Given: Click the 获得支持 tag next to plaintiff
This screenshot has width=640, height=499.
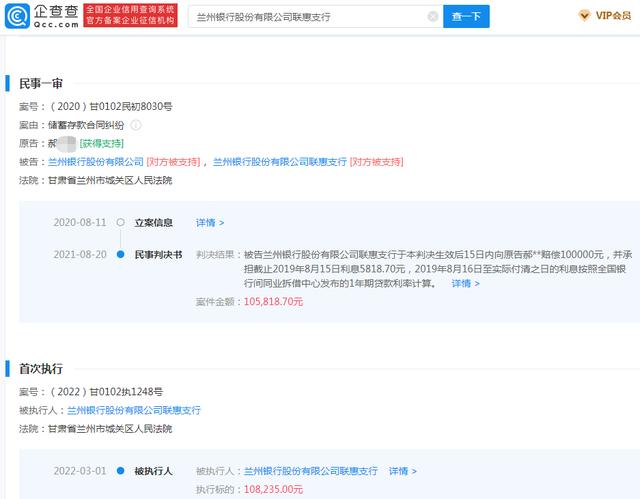Looking at the screenshot, I should click(102, 144).
